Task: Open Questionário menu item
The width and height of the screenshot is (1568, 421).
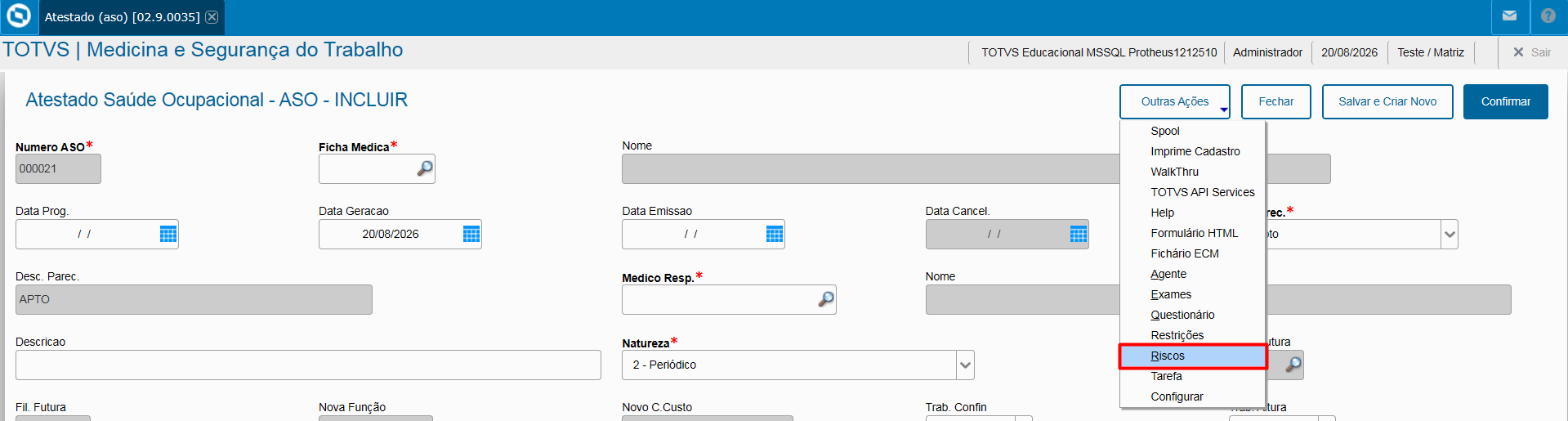Action: (1193, 315)
